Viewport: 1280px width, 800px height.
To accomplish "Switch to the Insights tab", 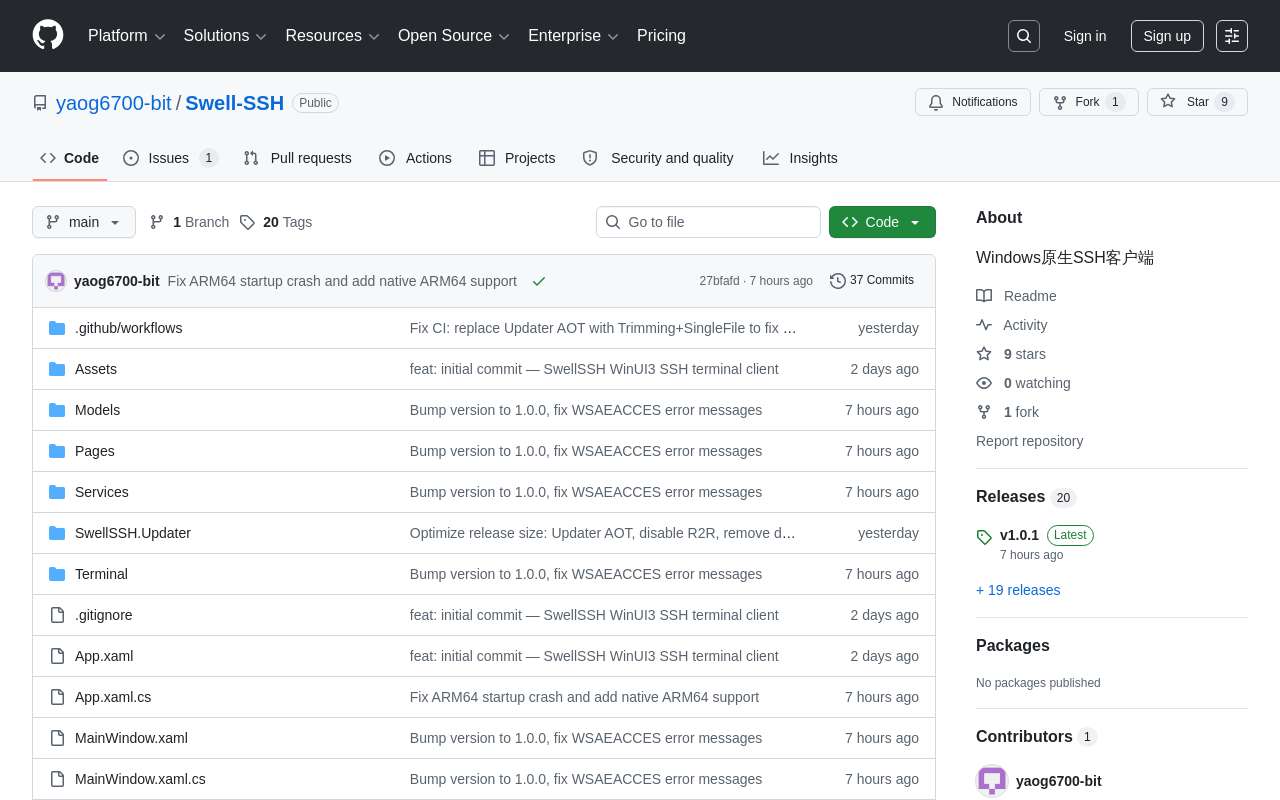I will tap(800, 158).
